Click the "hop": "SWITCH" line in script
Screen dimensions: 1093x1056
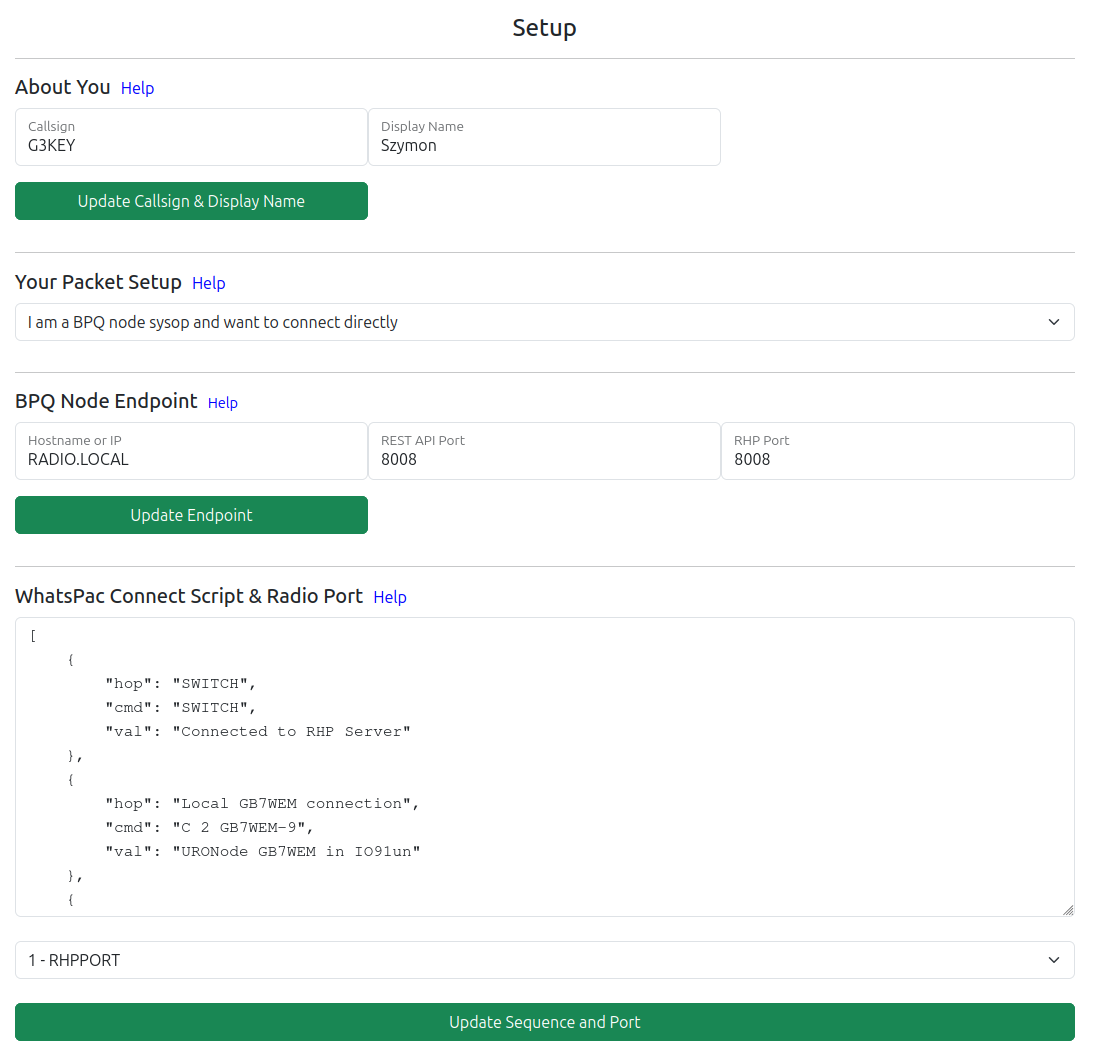pyautogui.click(x=180, y=683)
